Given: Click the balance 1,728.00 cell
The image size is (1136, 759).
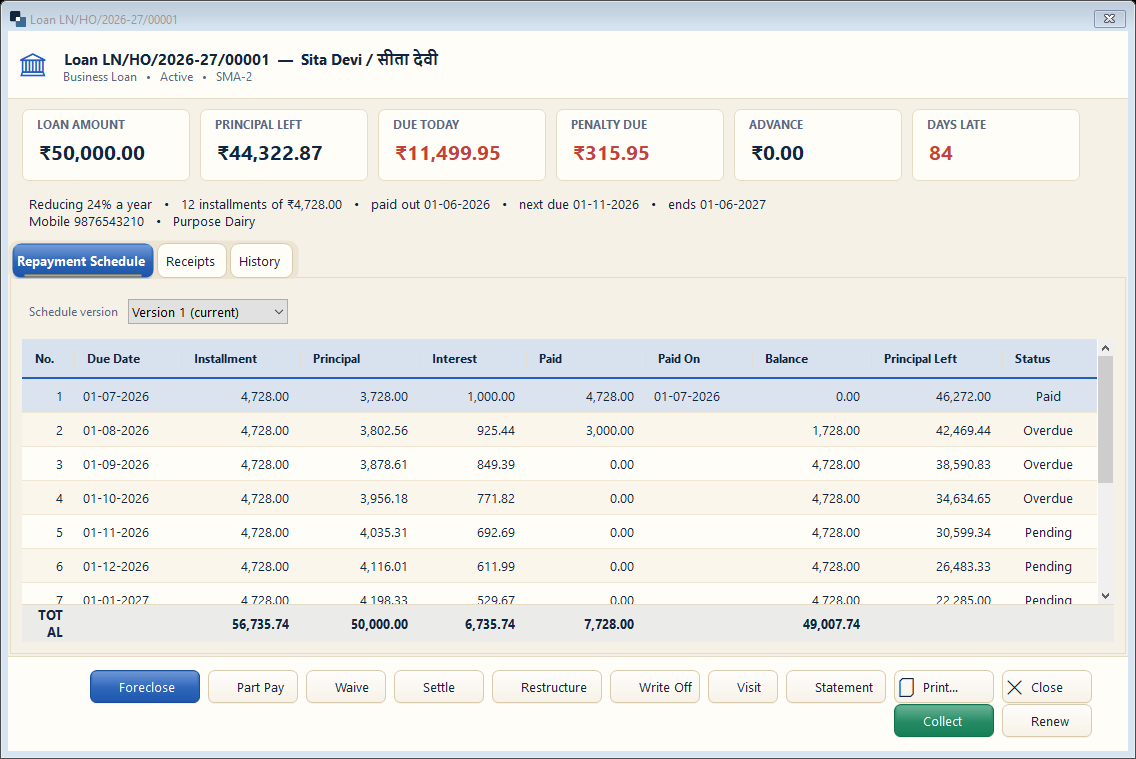Looking at the screenshot, I should pos(836,430).
